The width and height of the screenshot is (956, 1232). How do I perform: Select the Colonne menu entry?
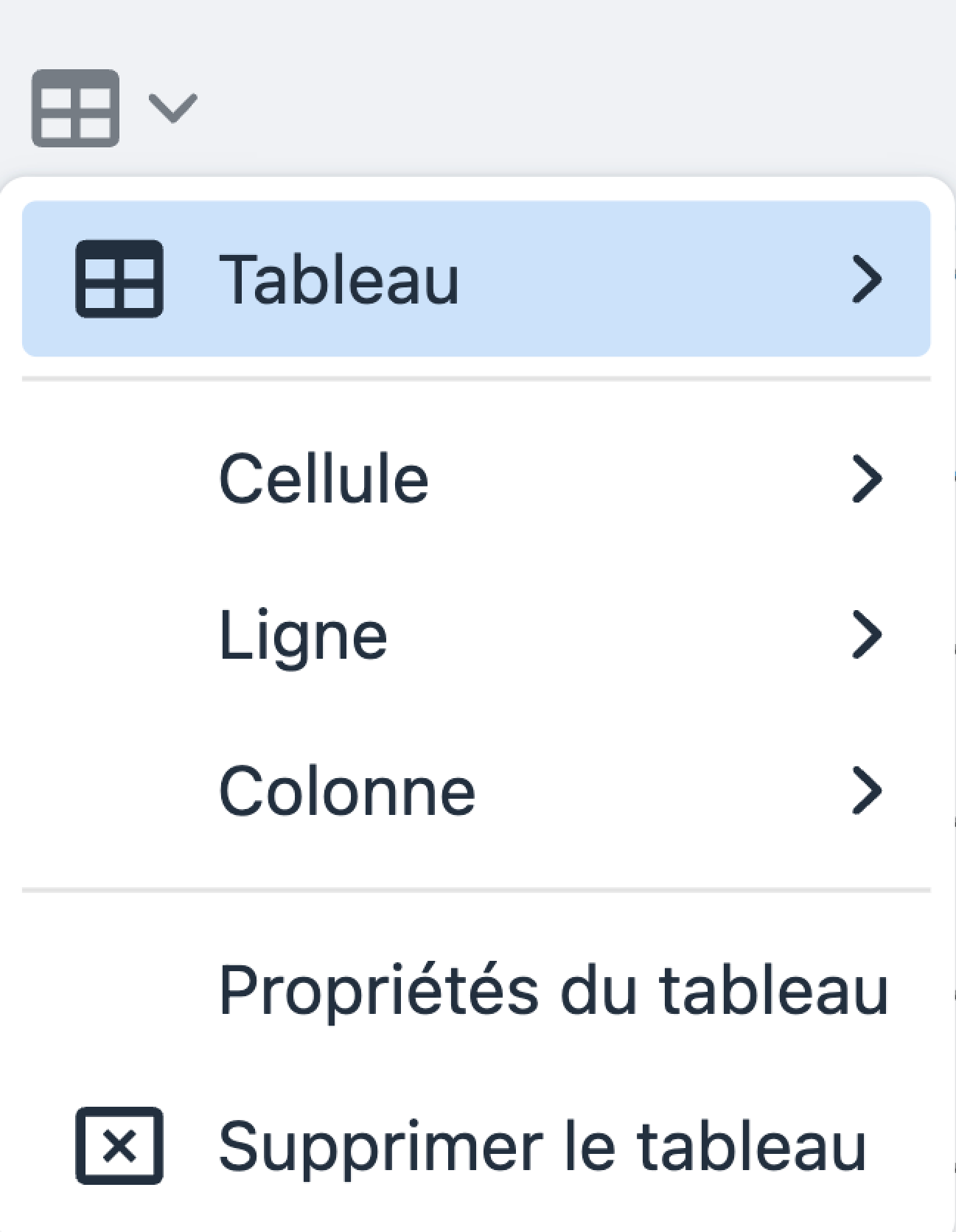347,791
